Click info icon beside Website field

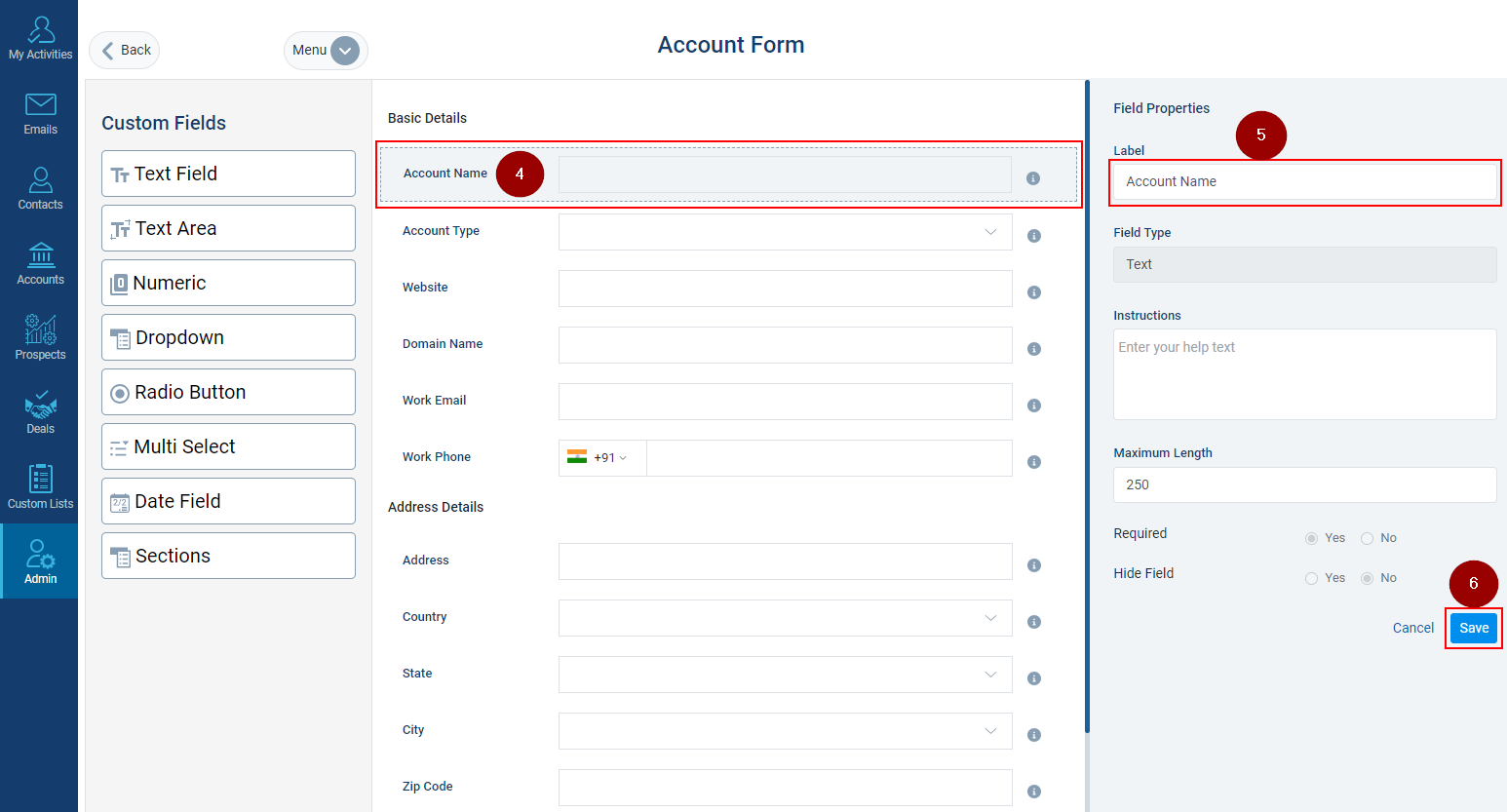(x=1034, y=292)
